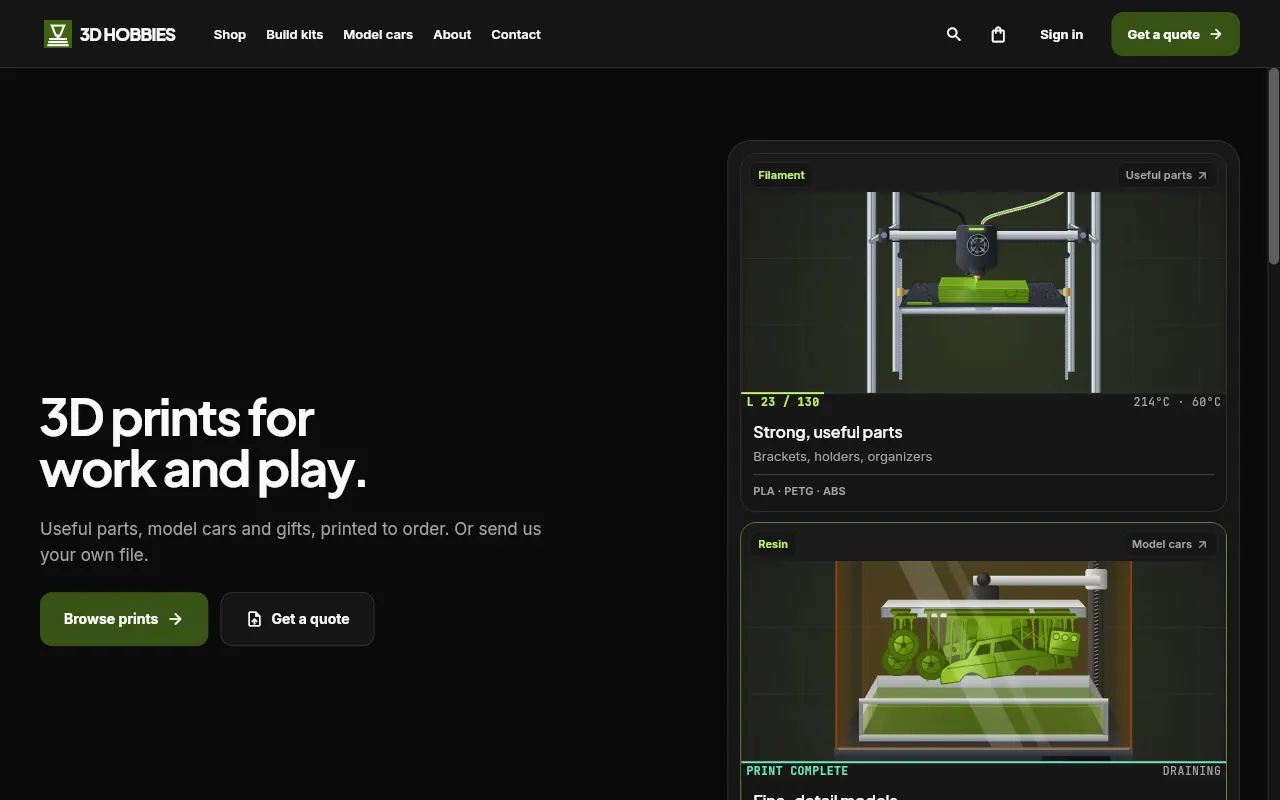Click the Resin badge label

(x=773, y=544)
